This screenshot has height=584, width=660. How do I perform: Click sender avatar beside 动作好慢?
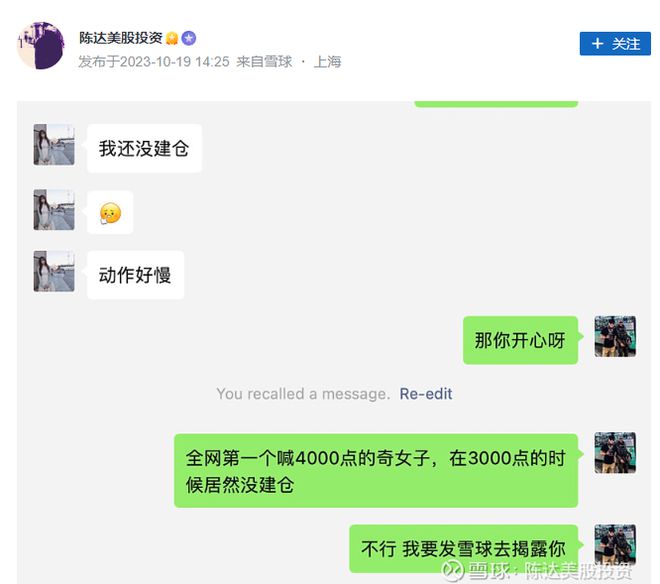click(x=54, y=271)
